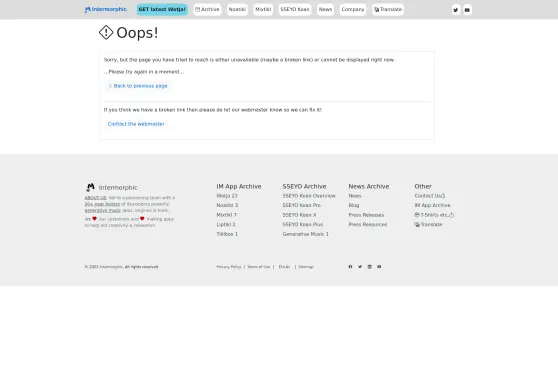Follow the ABOUT US footer link
Viewport: 558px width, 382px height.
95,198
